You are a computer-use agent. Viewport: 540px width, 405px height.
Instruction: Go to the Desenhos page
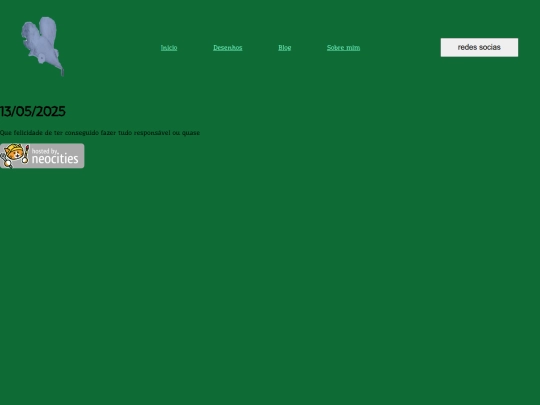228,48
